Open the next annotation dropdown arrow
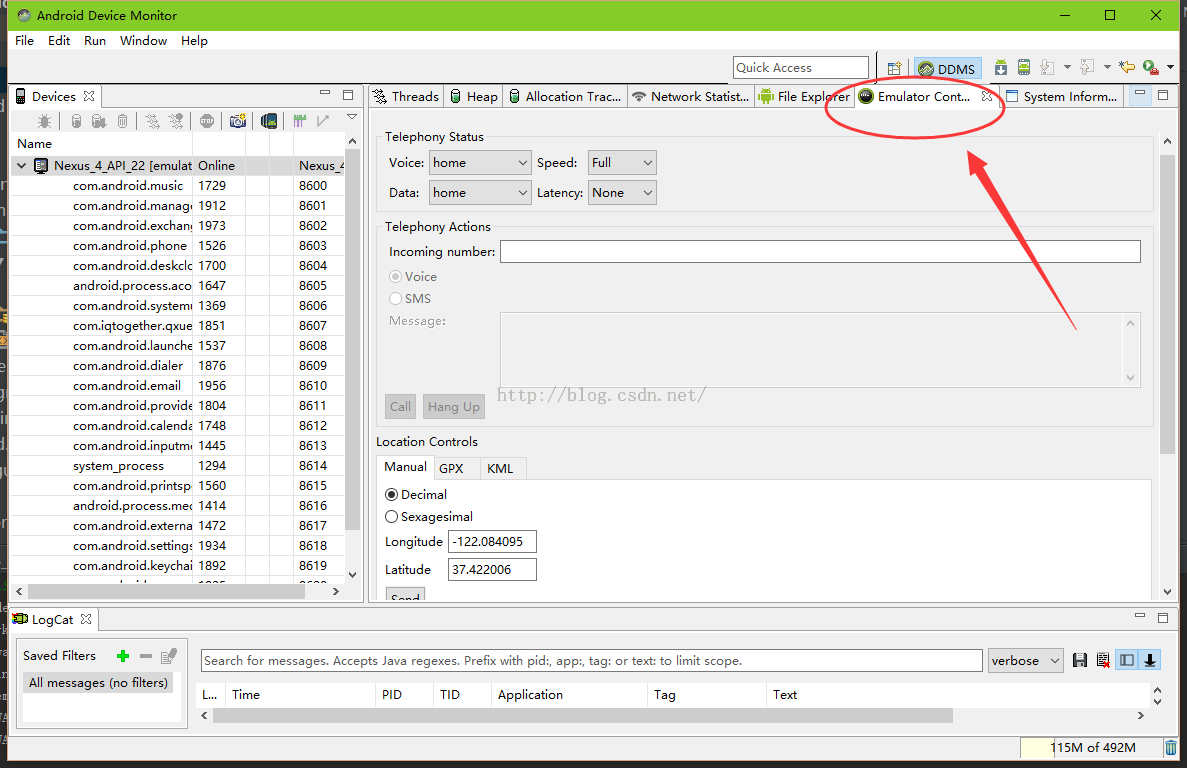1187x768 pixels. pos(1067,67)
